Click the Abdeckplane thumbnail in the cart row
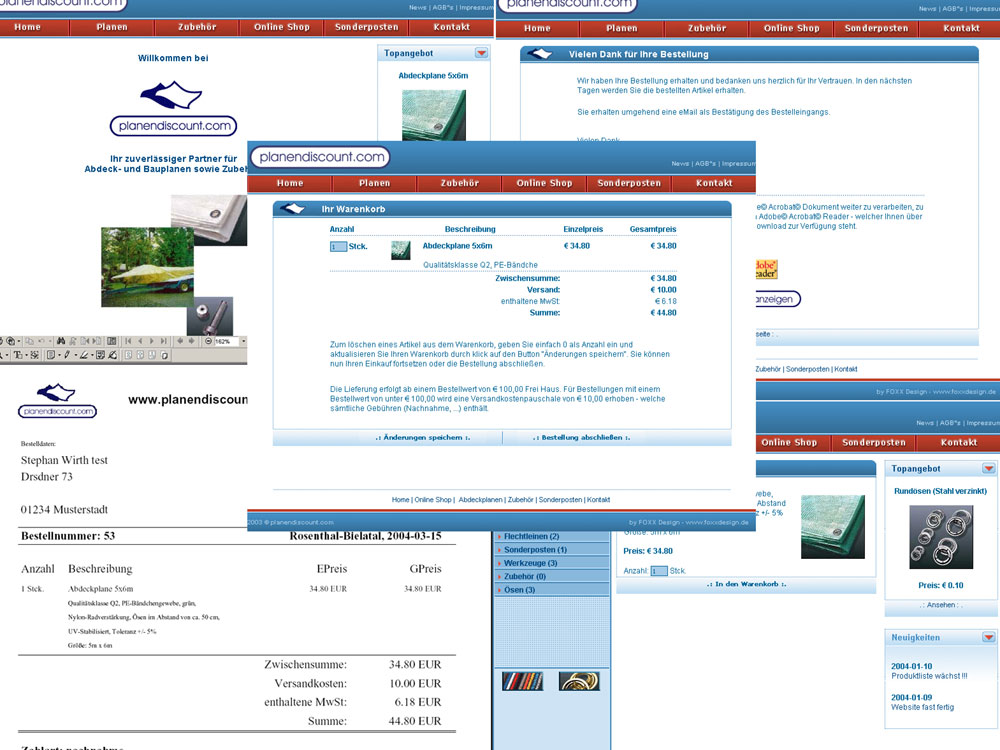 [401, 250]
